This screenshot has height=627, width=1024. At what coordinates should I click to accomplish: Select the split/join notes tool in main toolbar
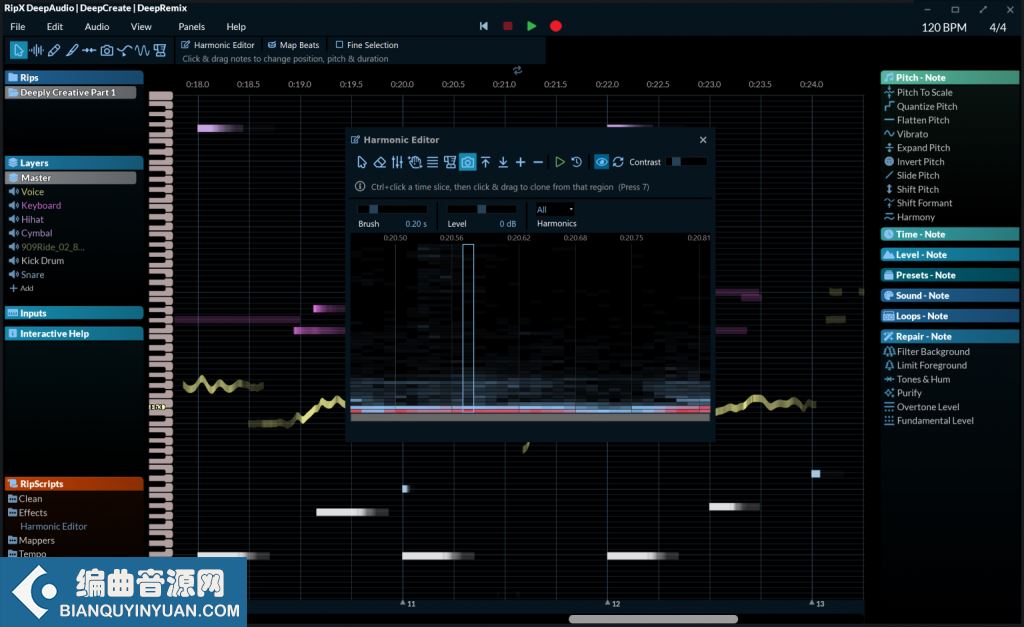tap(89, 50)
